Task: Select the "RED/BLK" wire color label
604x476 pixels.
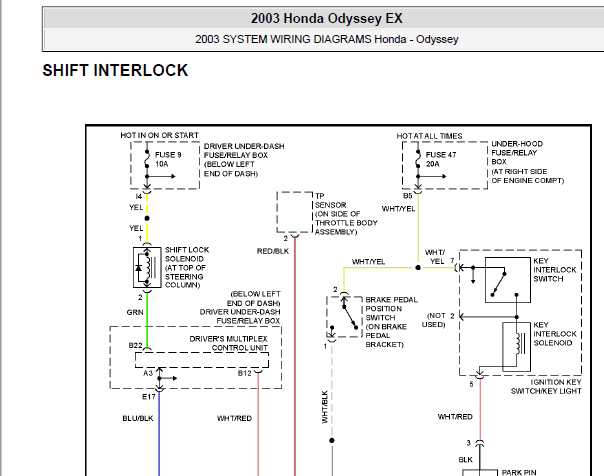Action: (273, 251)
